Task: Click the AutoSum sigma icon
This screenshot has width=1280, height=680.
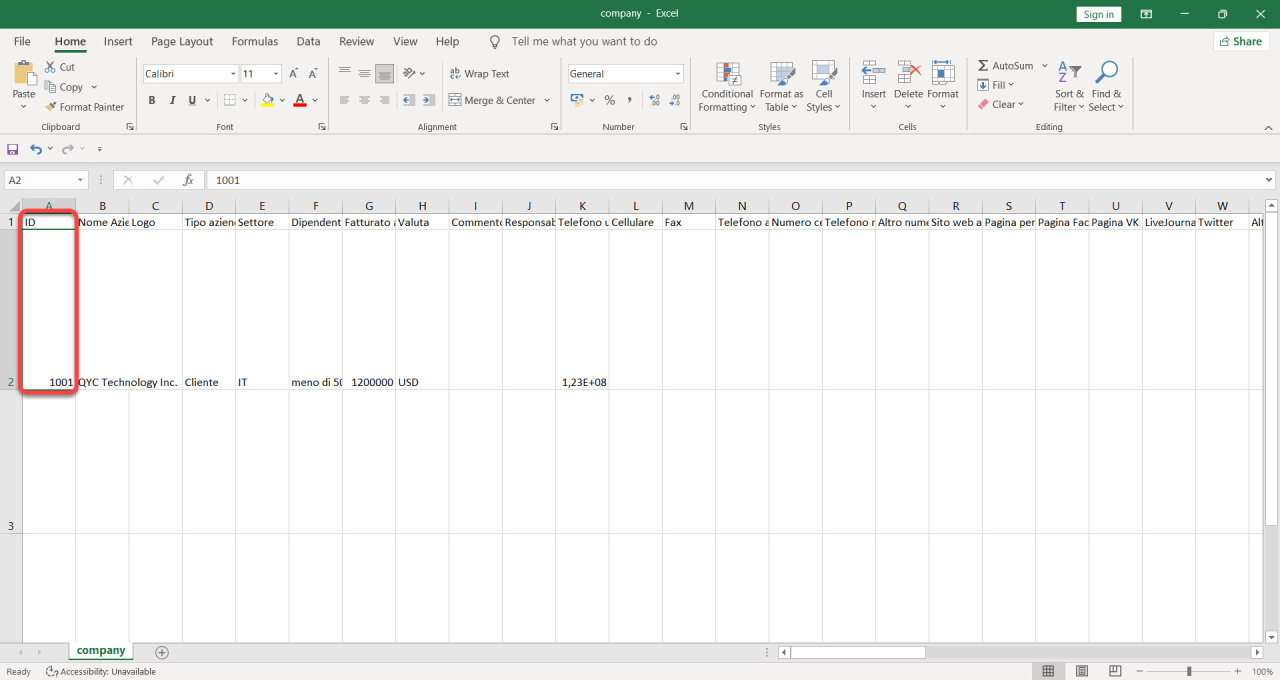Action: (x=983, y=66)
